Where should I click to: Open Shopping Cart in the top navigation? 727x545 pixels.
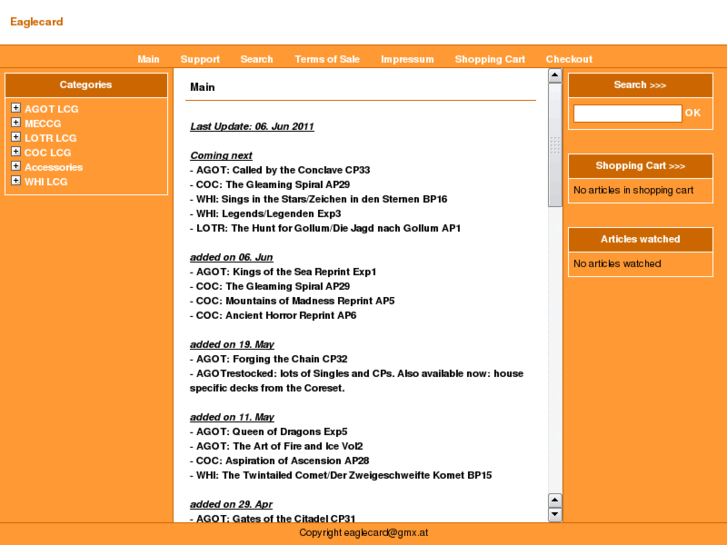[x=490, y=59]
